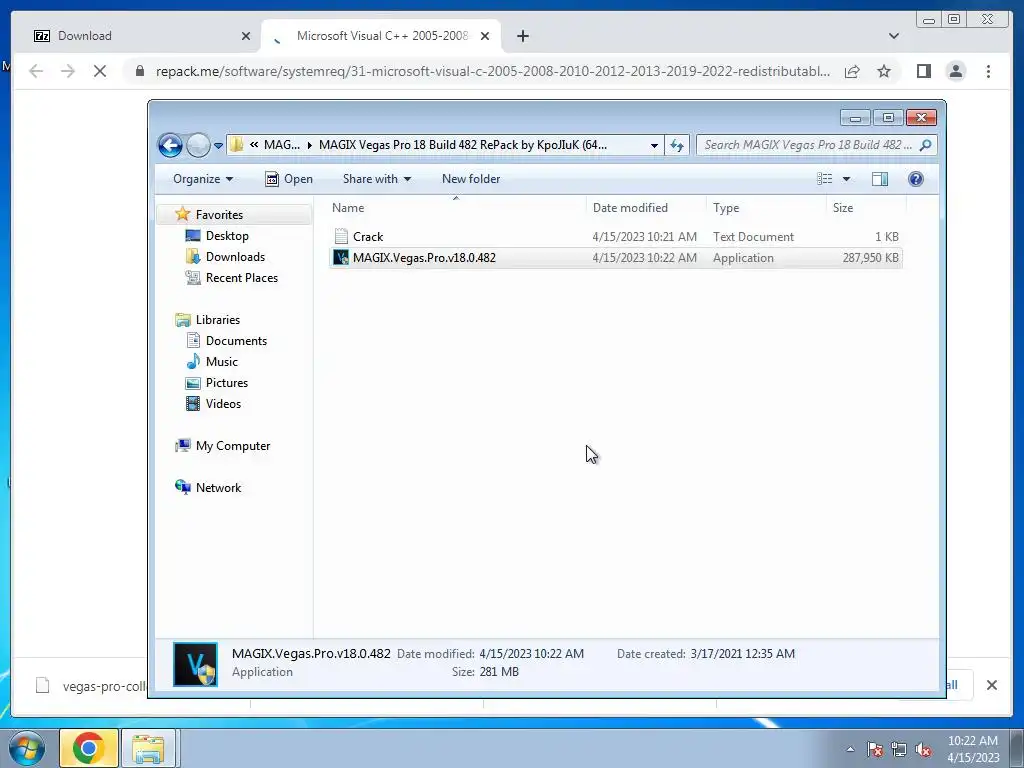Viewport: 1024px width, 768px height.
Task: Stop loading the page in Chrome
Action: point(100,71)
